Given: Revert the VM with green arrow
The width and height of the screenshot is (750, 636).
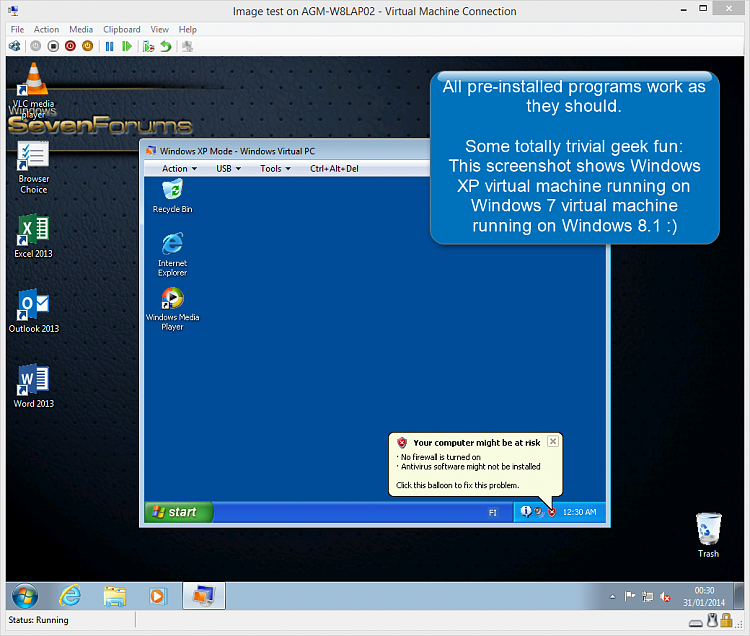Looking at the screenshot, I should tap(165, 46).
